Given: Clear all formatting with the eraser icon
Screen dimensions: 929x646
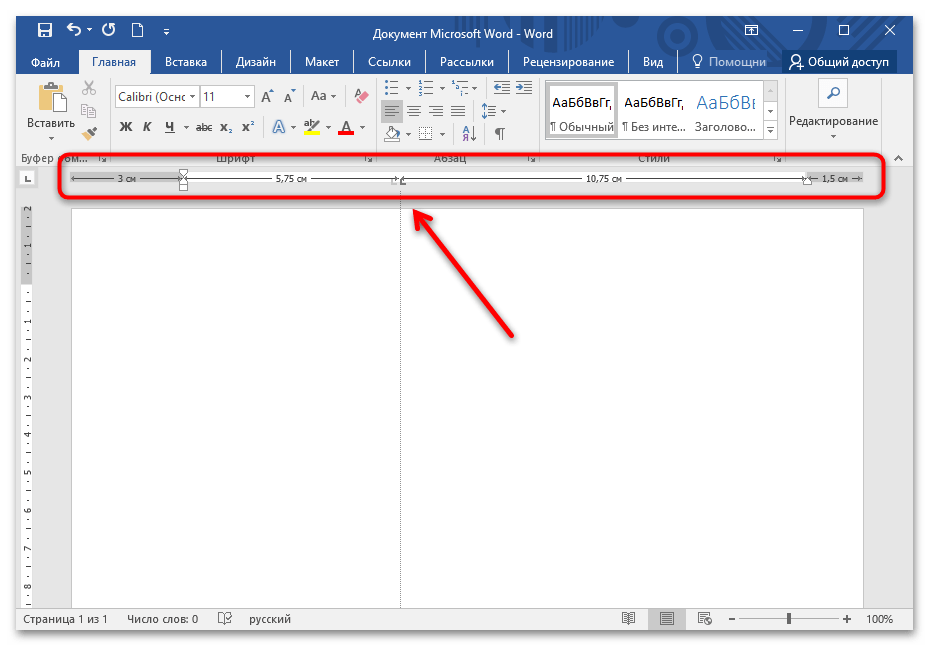Looking at the screenshot, I should 362,97.
